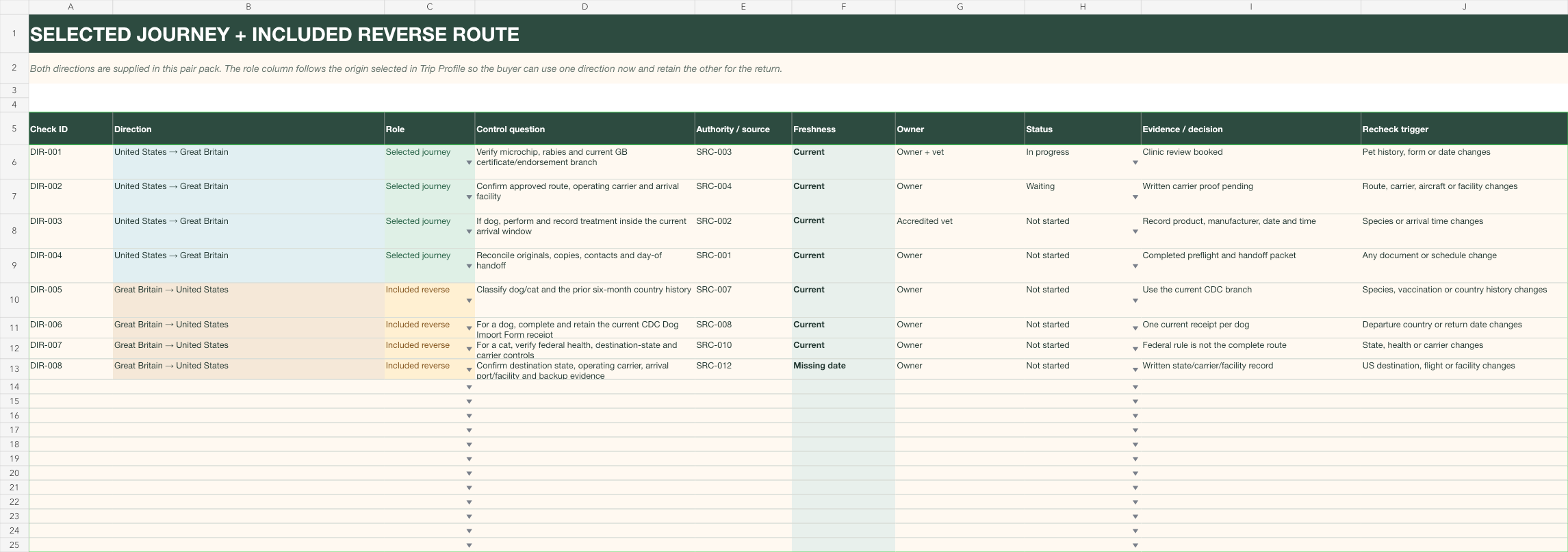
Task: Click the Missing date freshness cell
Action: 843,369
